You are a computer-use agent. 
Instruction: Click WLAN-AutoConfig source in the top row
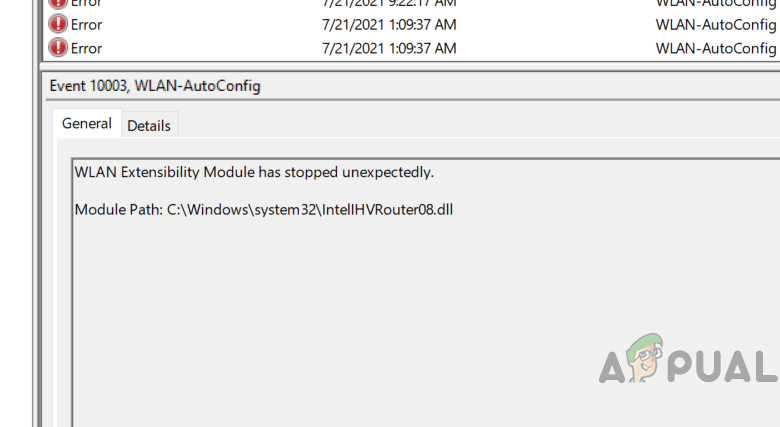(715, 4)
